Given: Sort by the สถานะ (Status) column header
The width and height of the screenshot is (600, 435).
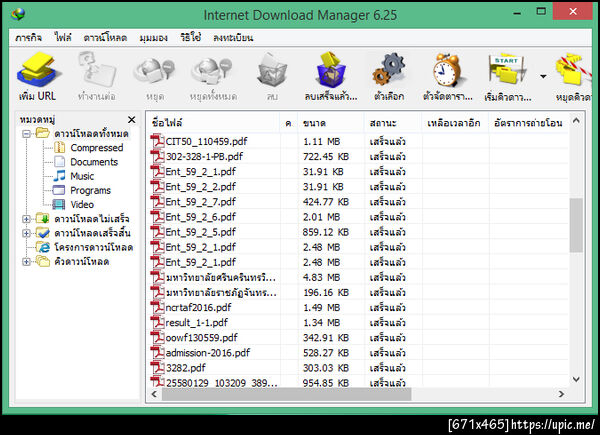Looking at the screenshot, I should coord(393,123).
